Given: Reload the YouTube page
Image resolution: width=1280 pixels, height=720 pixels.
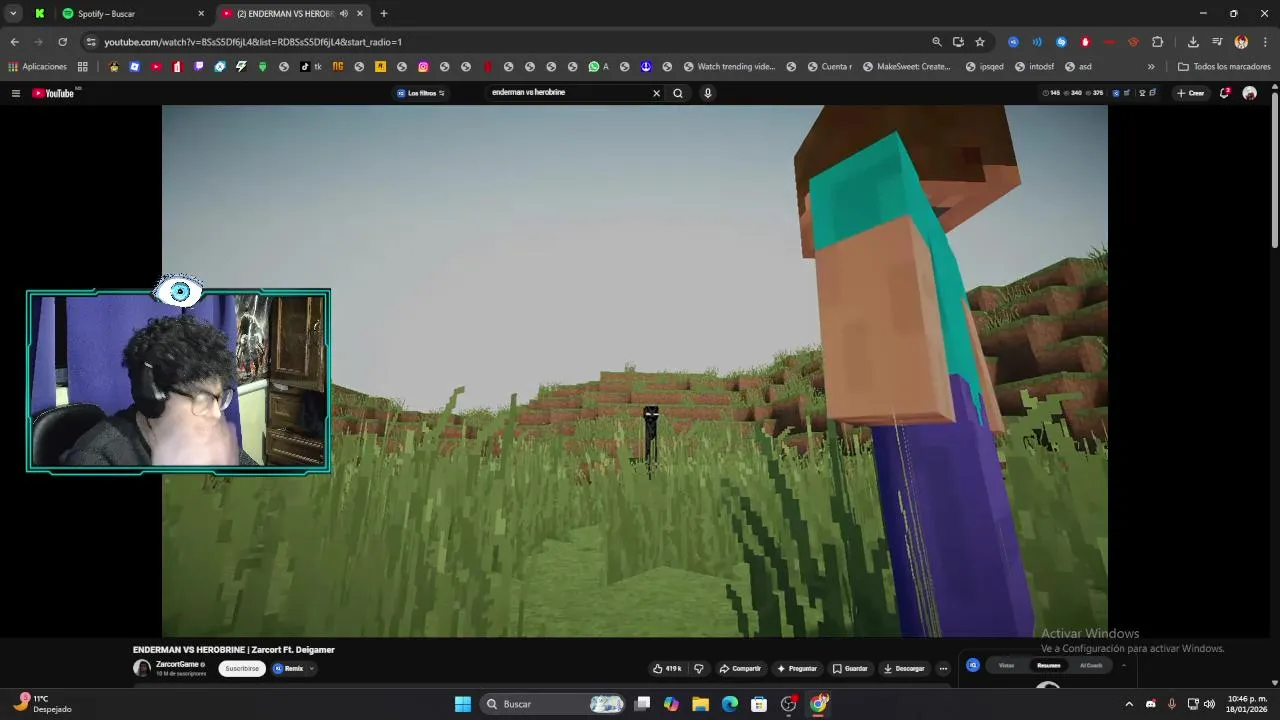Looking at the screenshot, I should pos(62,42).
